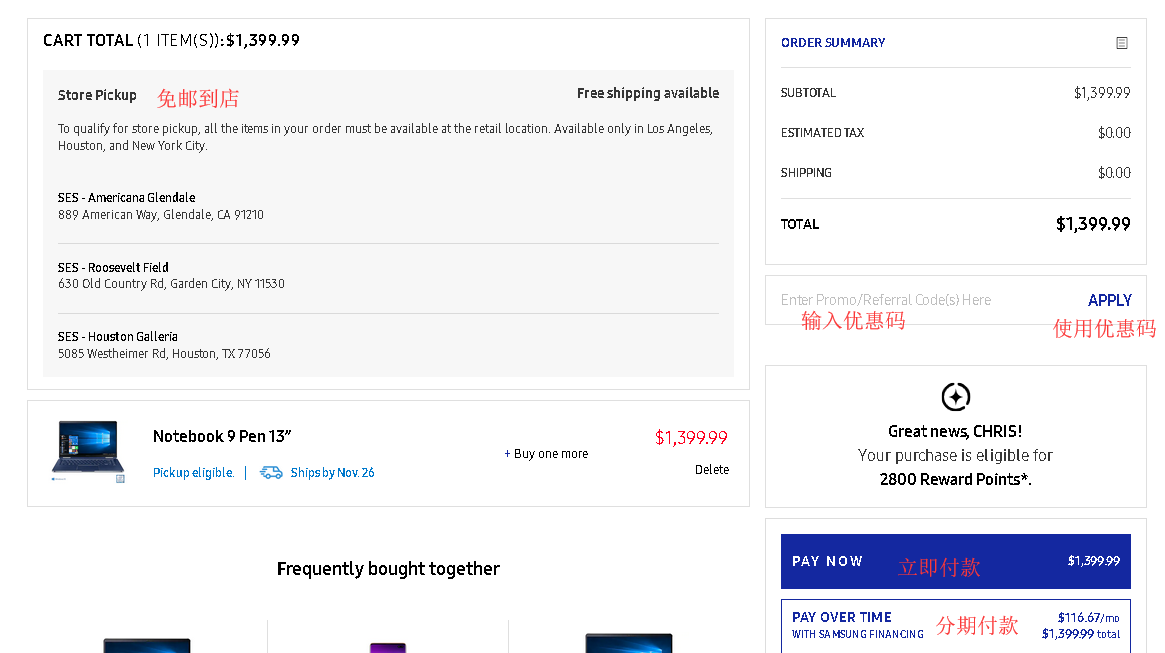This screenshot has height=653, width=1165.
Task: Click the 'Ships by Nov. 26' link
Action: click(332, 473)
